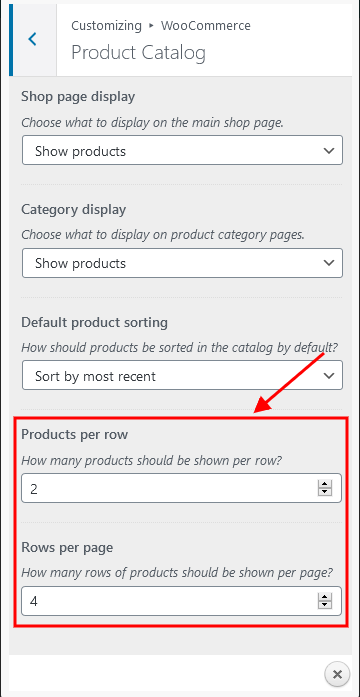The height and width of the screenshot is (697, 360).
Task: Click the Products per row number field
Action: 181,488
